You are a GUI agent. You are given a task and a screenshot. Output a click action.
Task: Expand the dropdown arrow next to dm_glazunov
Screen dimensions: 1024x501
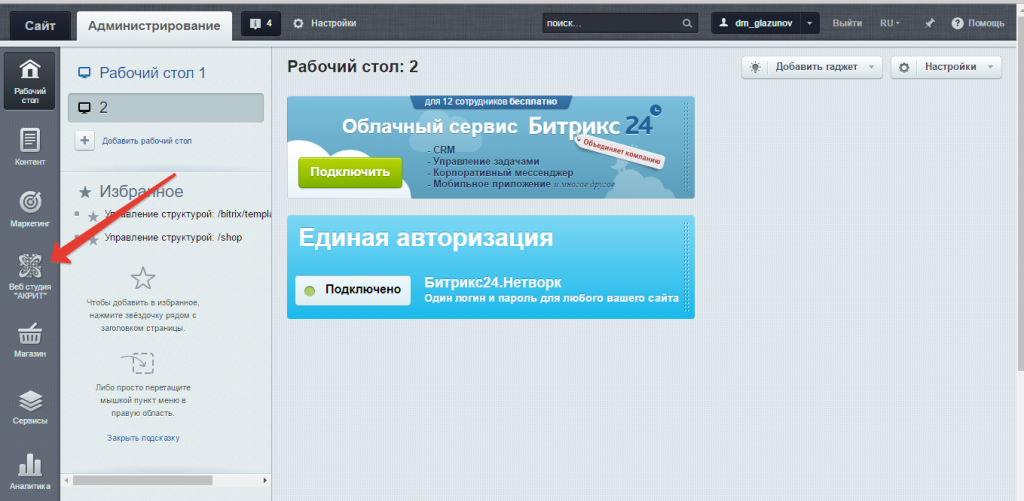point(809,23)
